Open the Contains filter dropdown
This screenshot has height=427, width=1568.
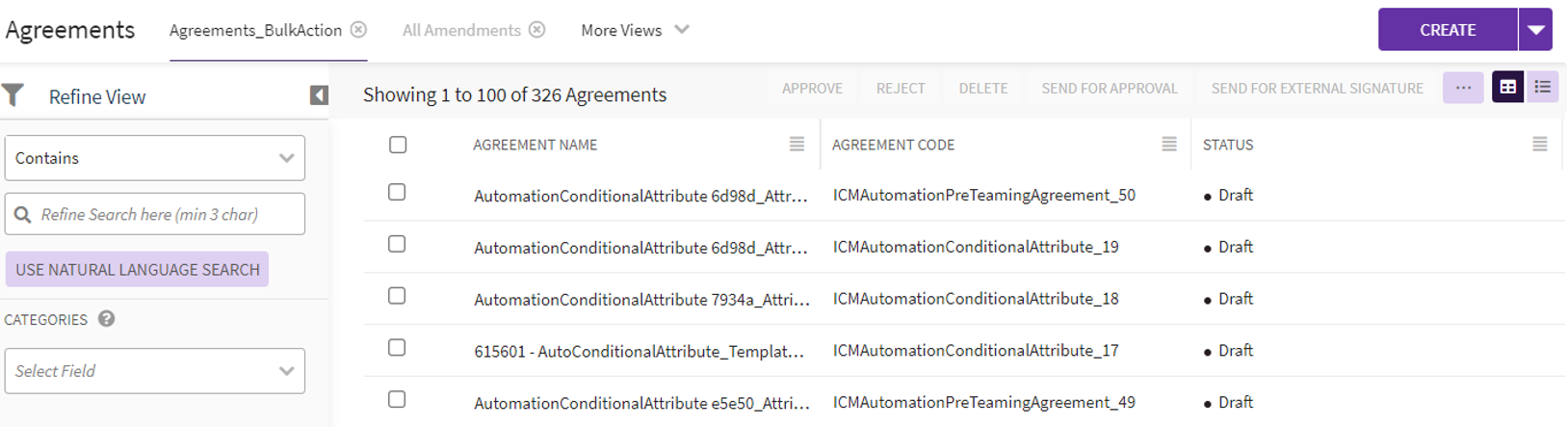(x=155, y=158)
